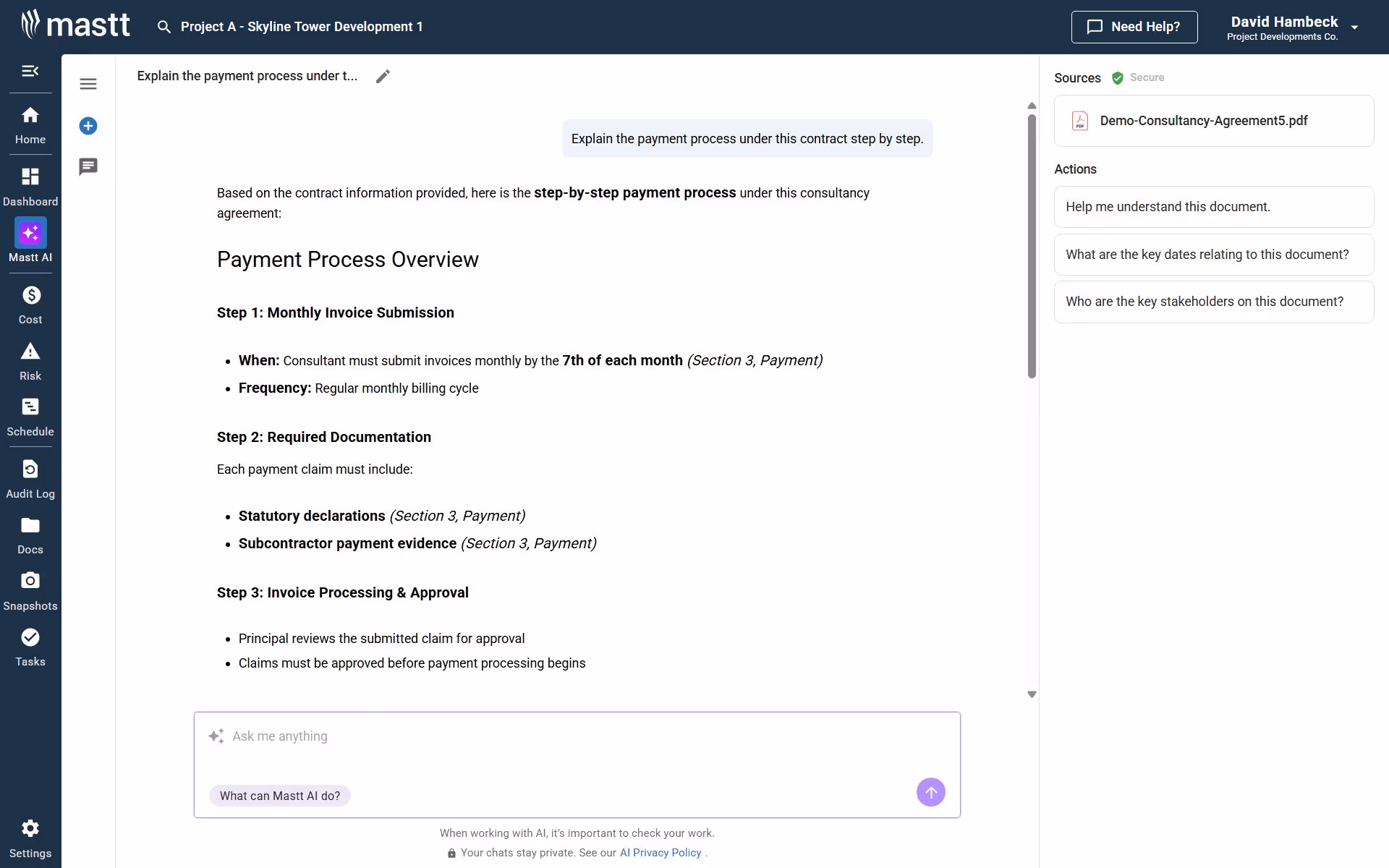The height and width of the screenshot is (868, 1389).
Task: Go to the Schedule module
Action: tap(30, 415)
